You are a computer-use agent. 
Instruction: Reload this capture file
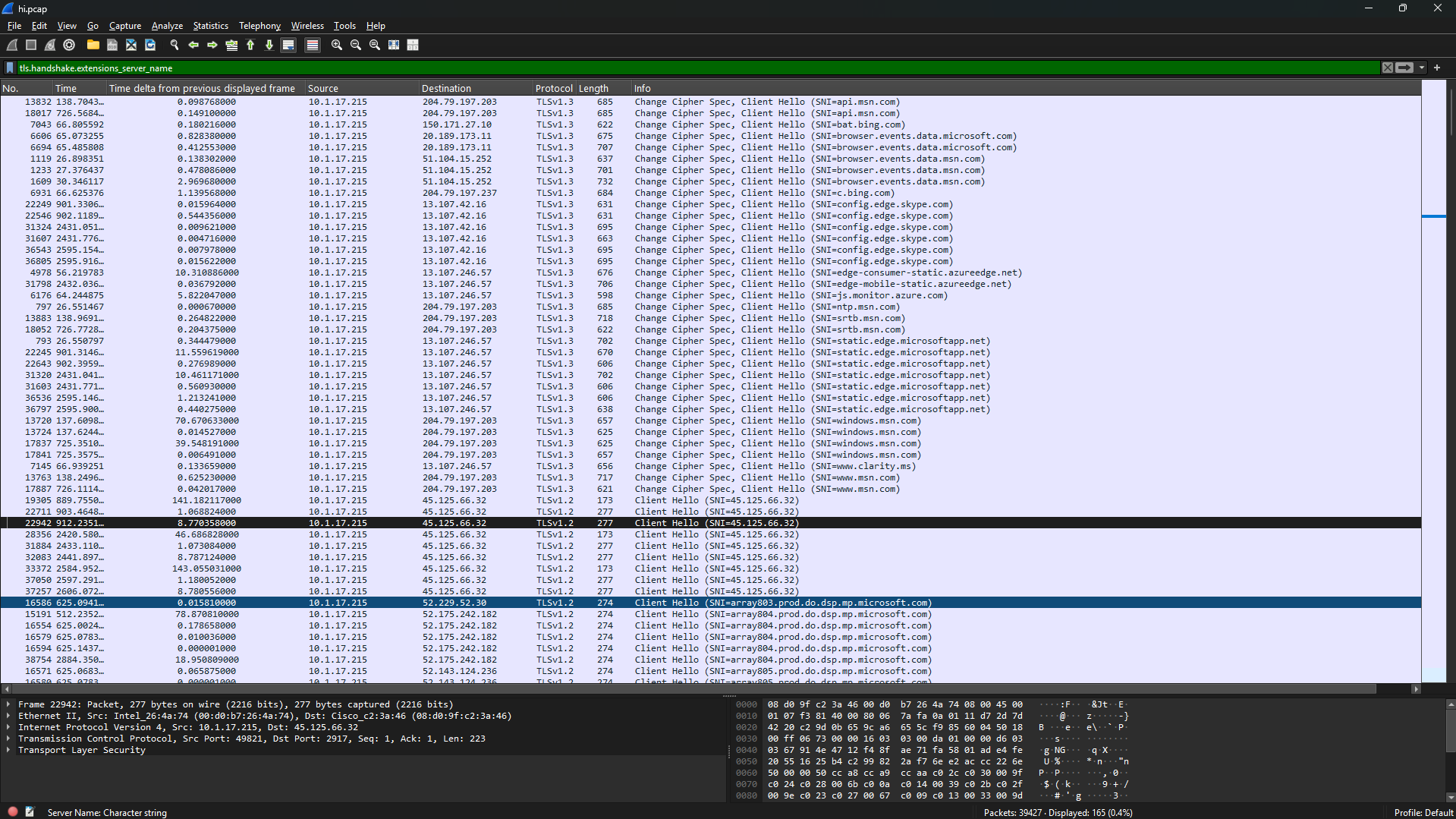pyautogui.click(x=150, y=46)
